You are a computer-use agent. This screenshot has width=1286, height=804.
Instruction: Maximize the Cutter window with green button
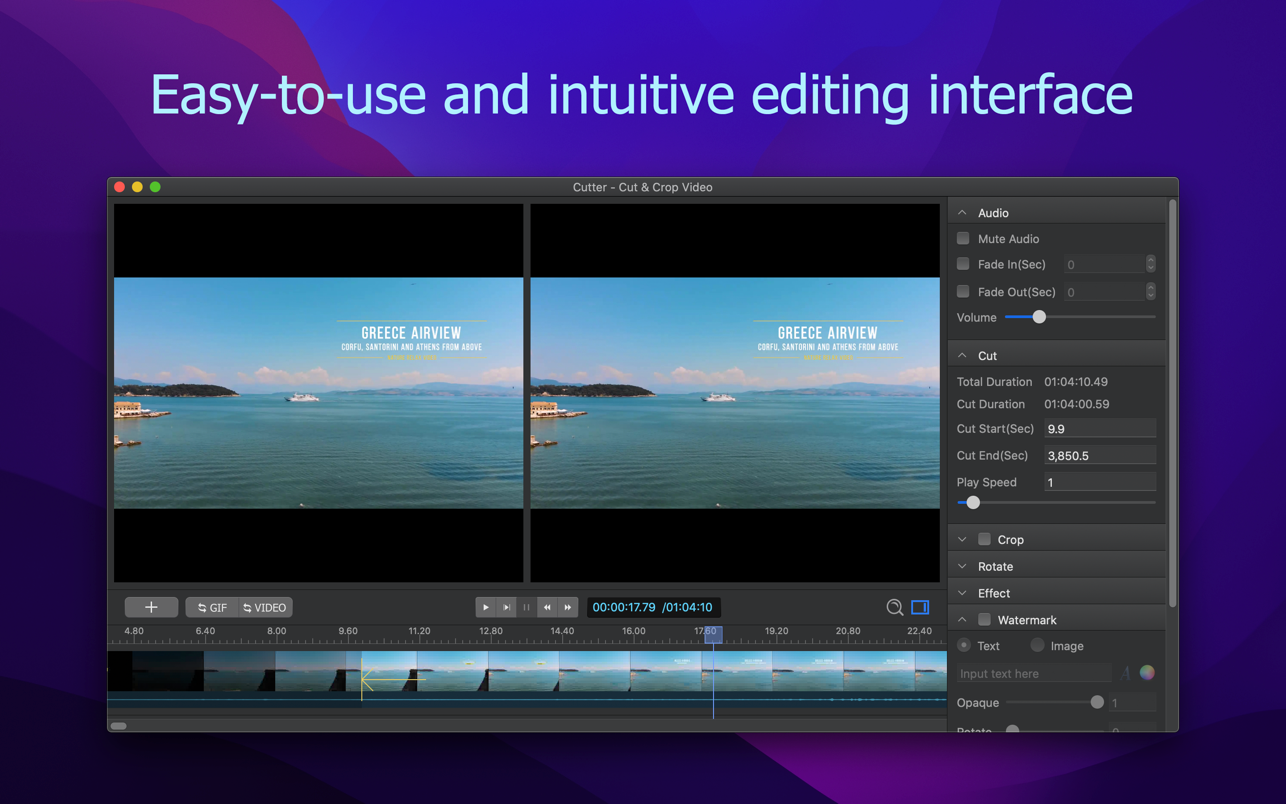[155, 187]
